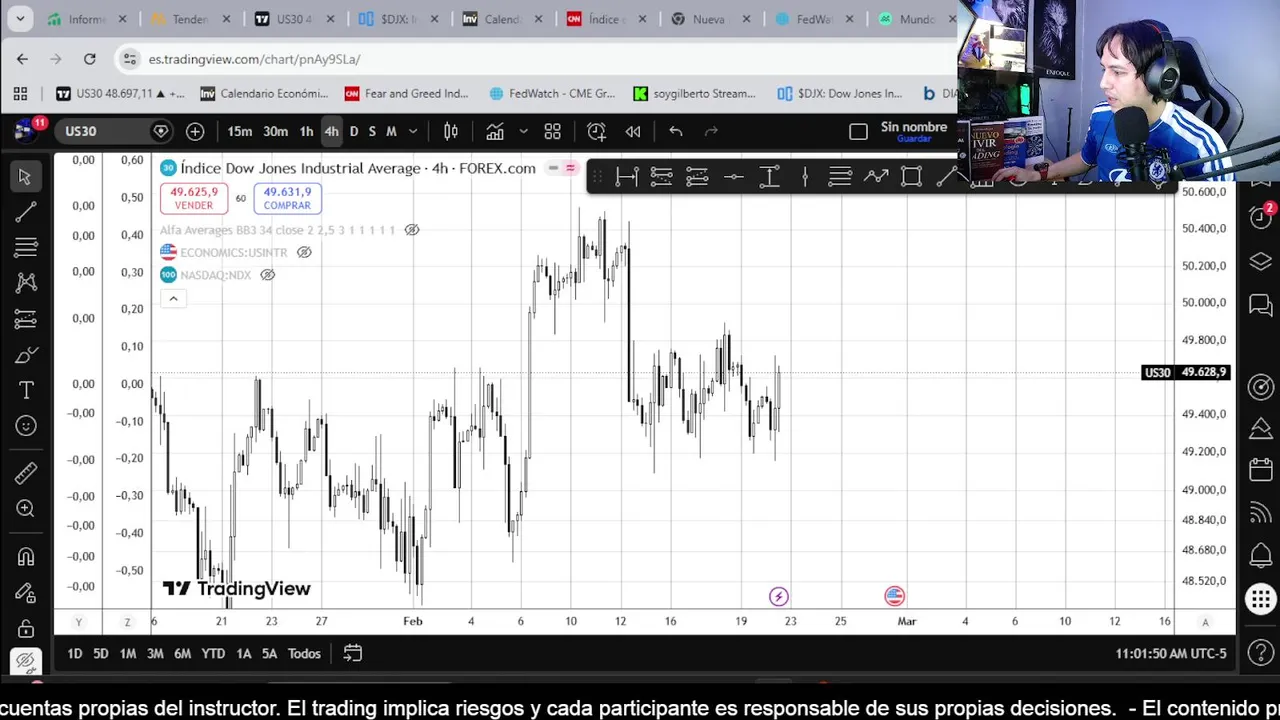This screenshot has width=1280, height=720.
Task: Select the 4h timeframe
Action: click(x=331, y=131)
